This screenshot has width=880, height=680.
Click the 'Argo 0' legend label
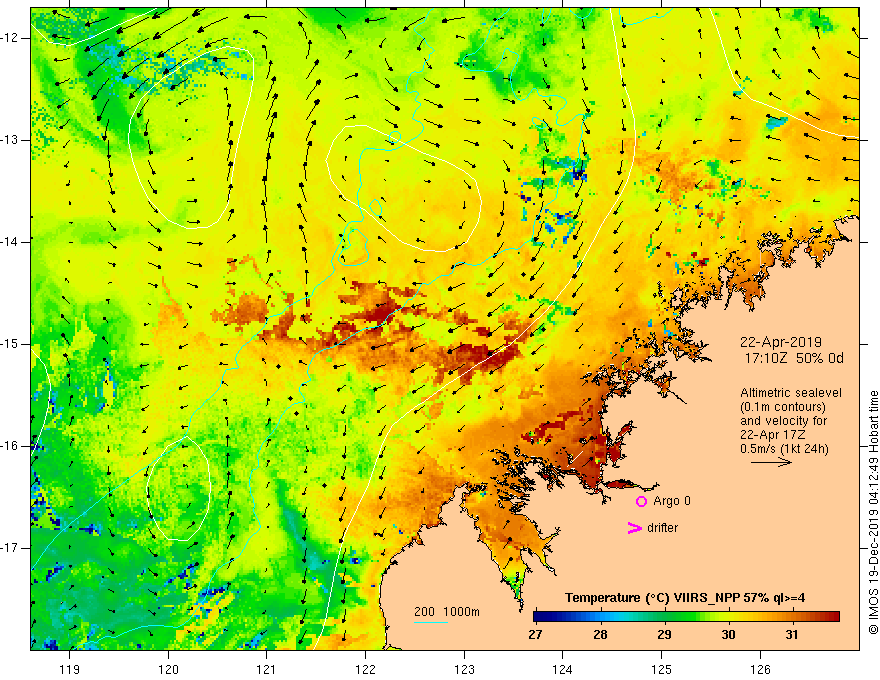click(x=672, y=501)
